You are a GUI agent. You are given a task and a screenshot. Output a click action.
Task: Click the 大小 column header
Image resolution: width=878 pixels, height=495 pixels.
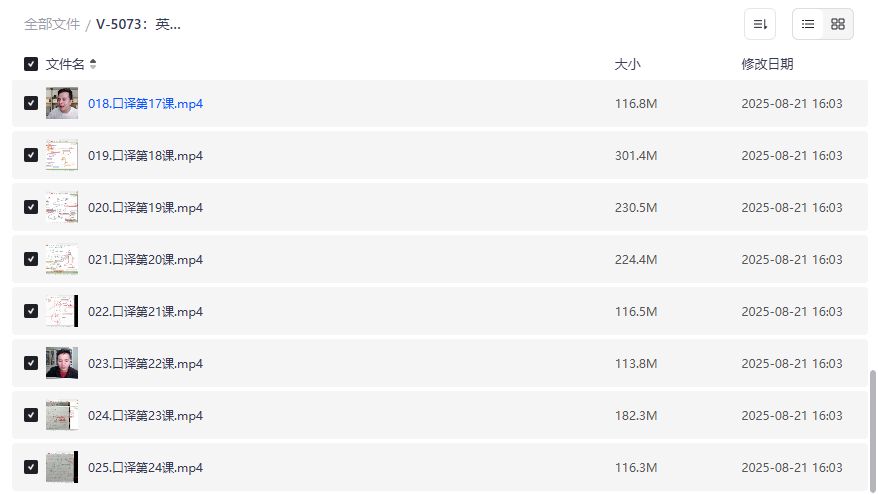pos(627,64)
